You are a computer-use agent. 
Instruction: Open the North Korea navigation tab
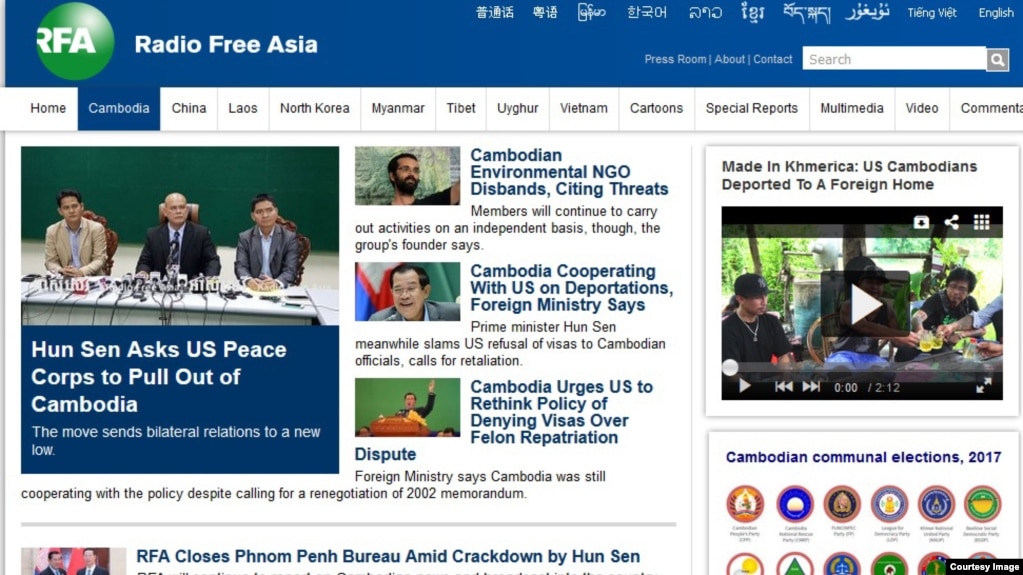[x=314, y=108]
